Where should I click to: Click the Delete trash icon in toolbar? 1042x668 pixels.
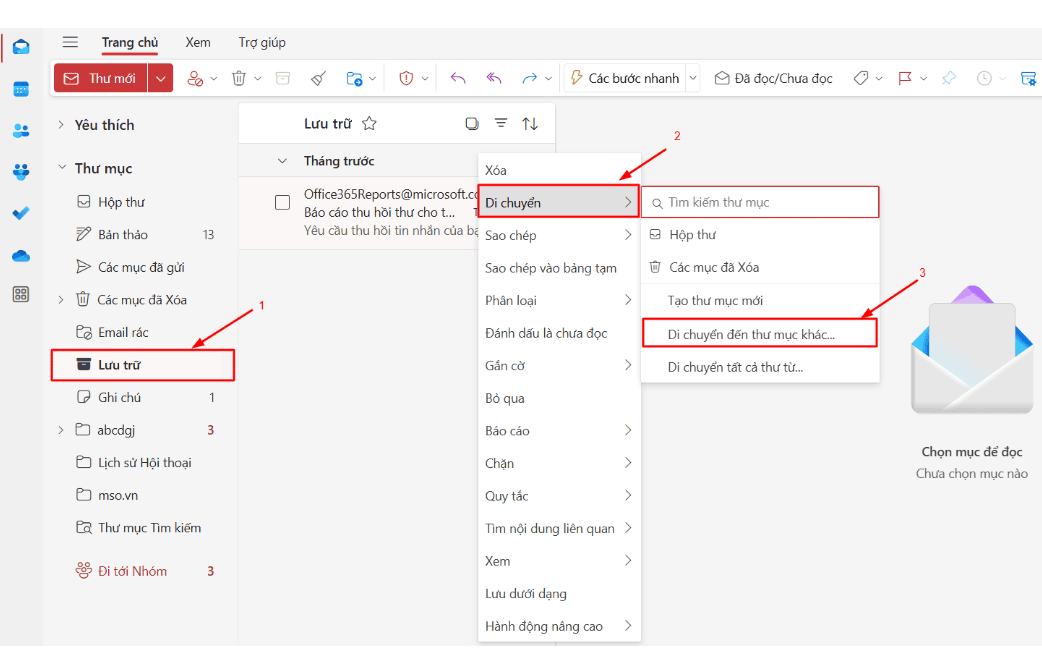(239, 78)
